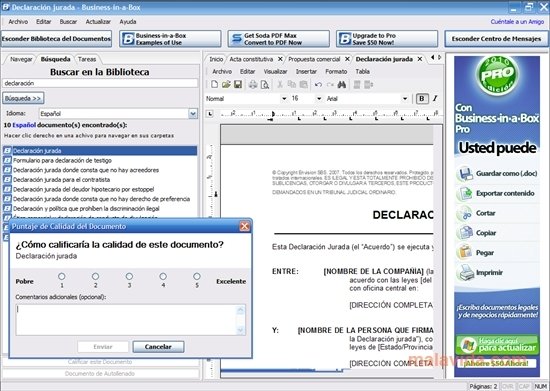Click Guardar como (.doc) in Pro panel

(497, 173)
